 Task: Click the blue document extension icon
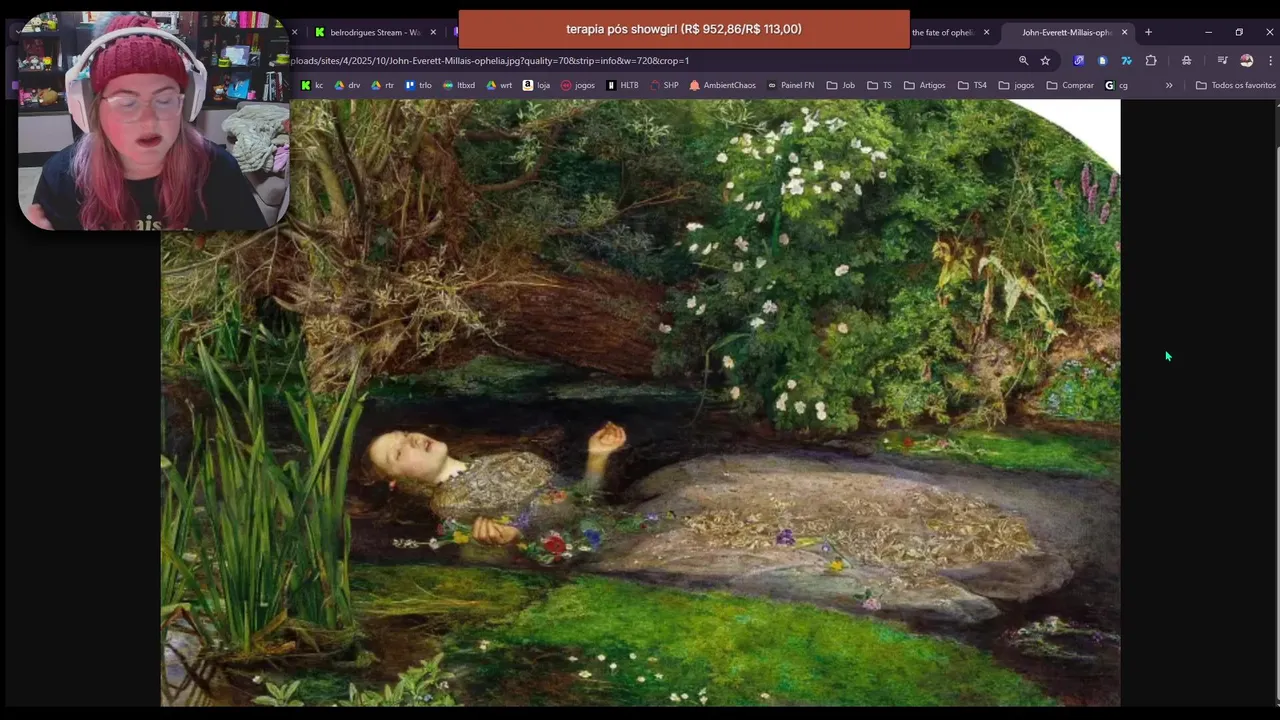(1102, 60)
